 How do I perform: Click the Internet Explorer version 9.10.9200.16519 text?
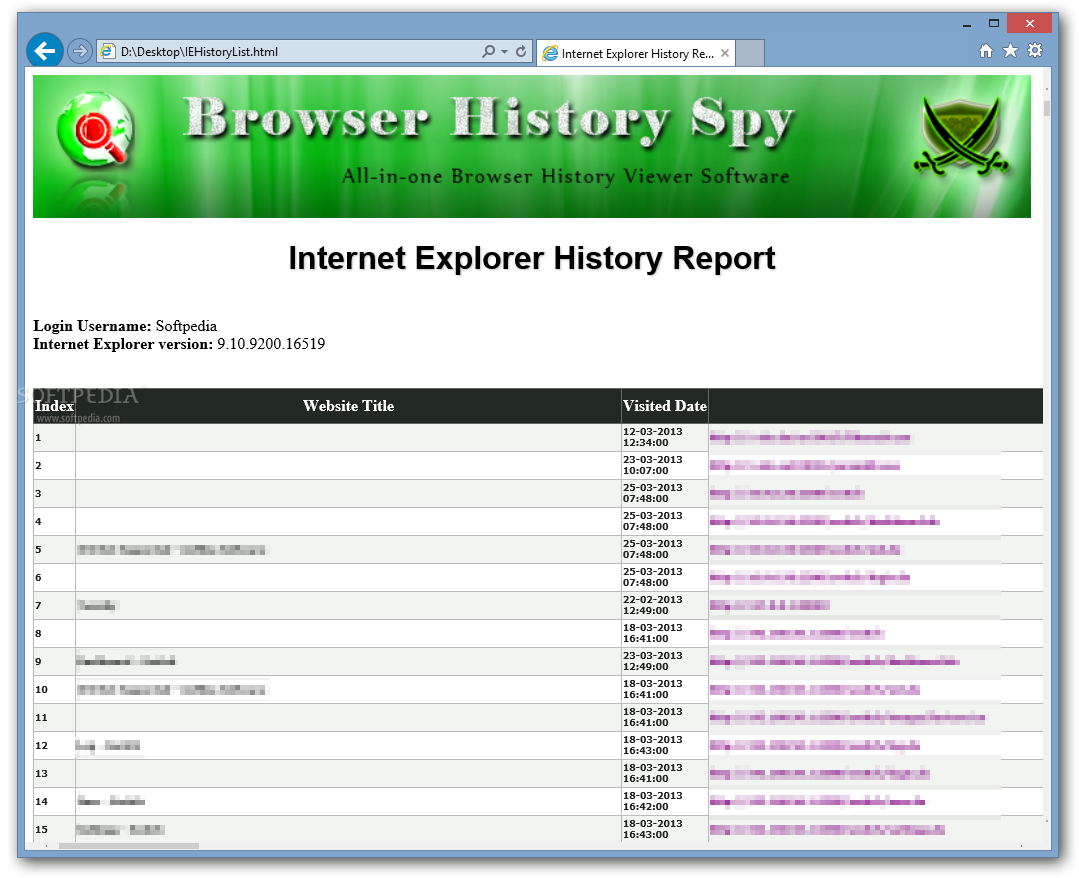pyautogui.click(x=179, y=343)
